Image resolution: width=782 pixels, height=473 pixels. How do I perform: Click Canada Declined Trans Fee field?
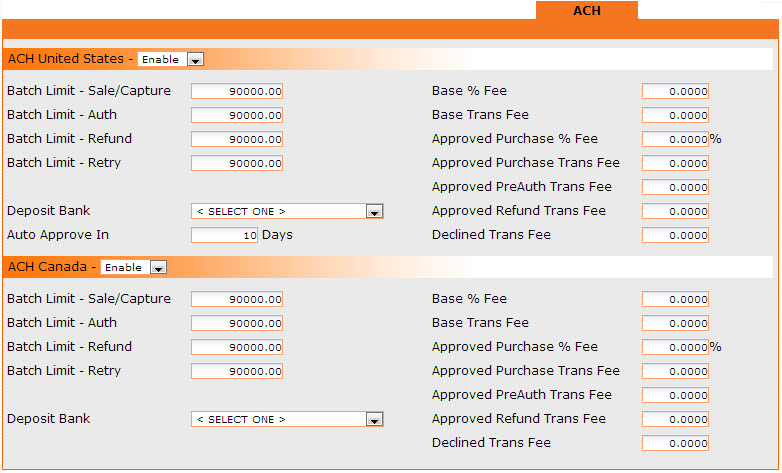coord(675,444)
